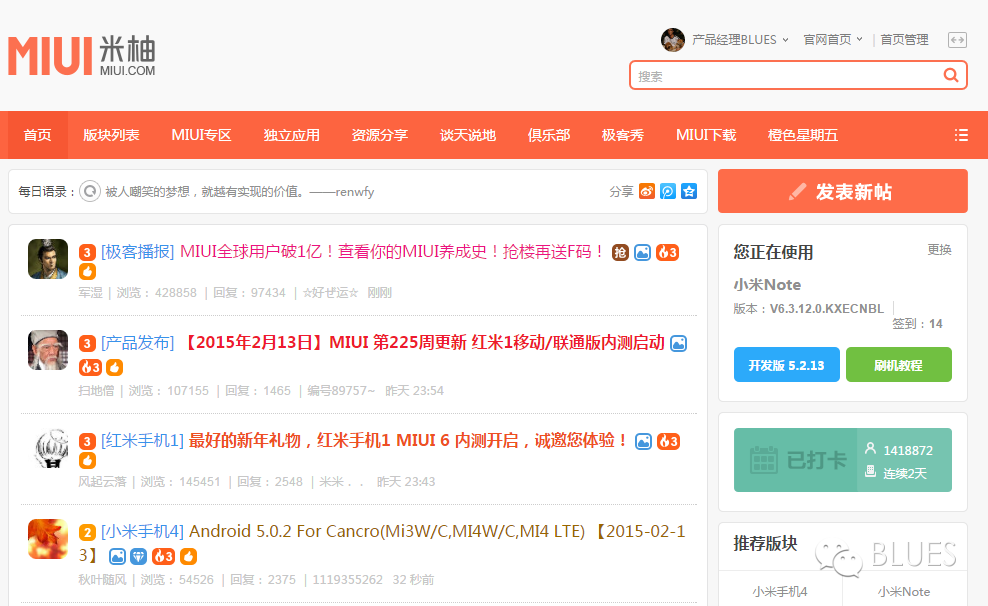Open MIUI下载 nav item
Image resolution: width=988 pixels, height=606 pixels.
tap(706, 135)
